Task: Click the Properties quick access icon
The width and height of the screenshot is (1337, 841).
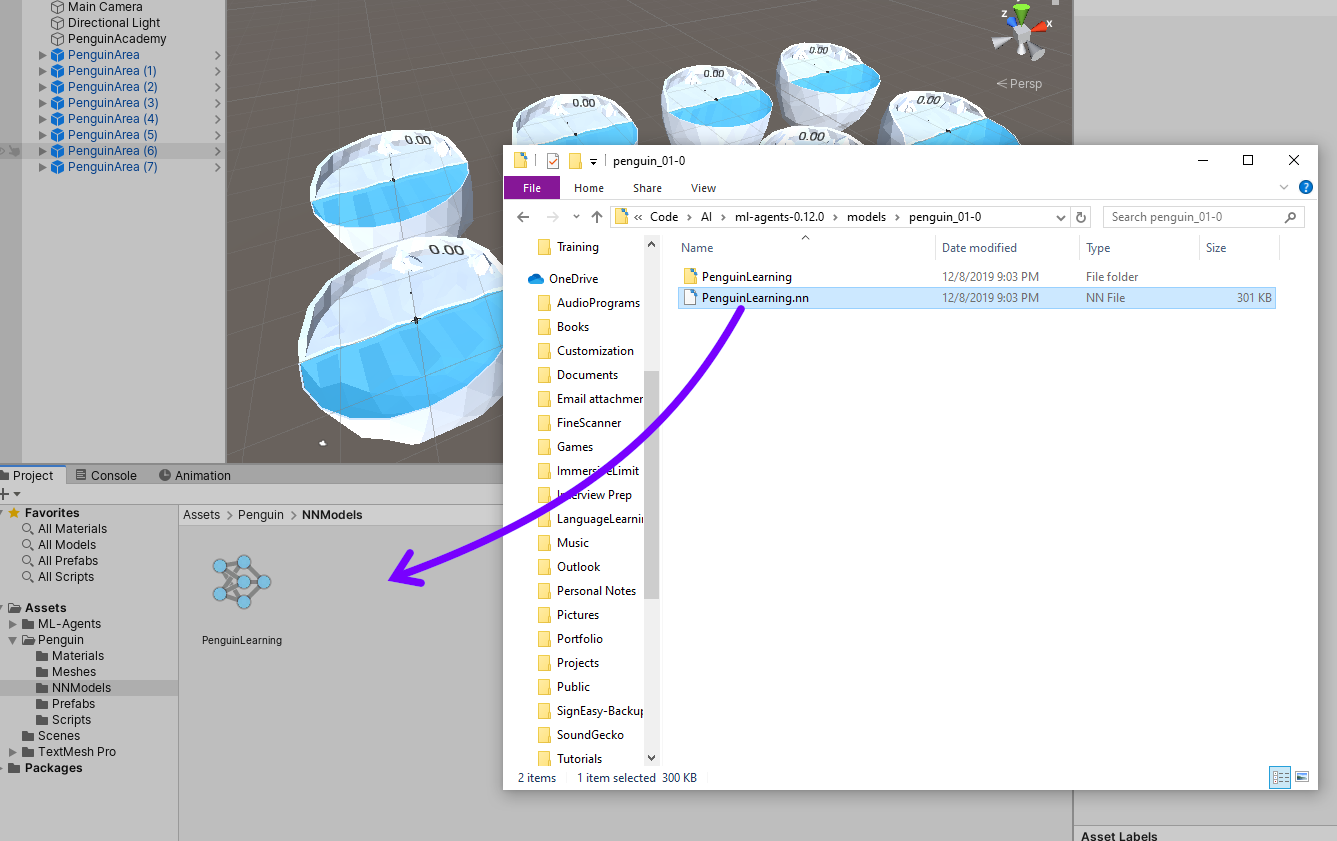Action: click(553, 161)
